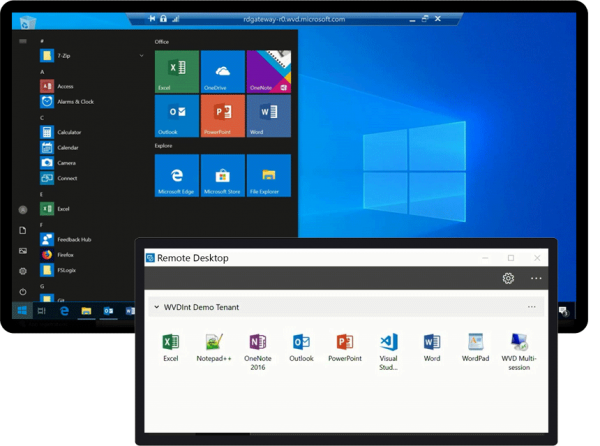Open Outlook from the taskbar
Viewport: 600px width, 446px height.
click(108, 311)
